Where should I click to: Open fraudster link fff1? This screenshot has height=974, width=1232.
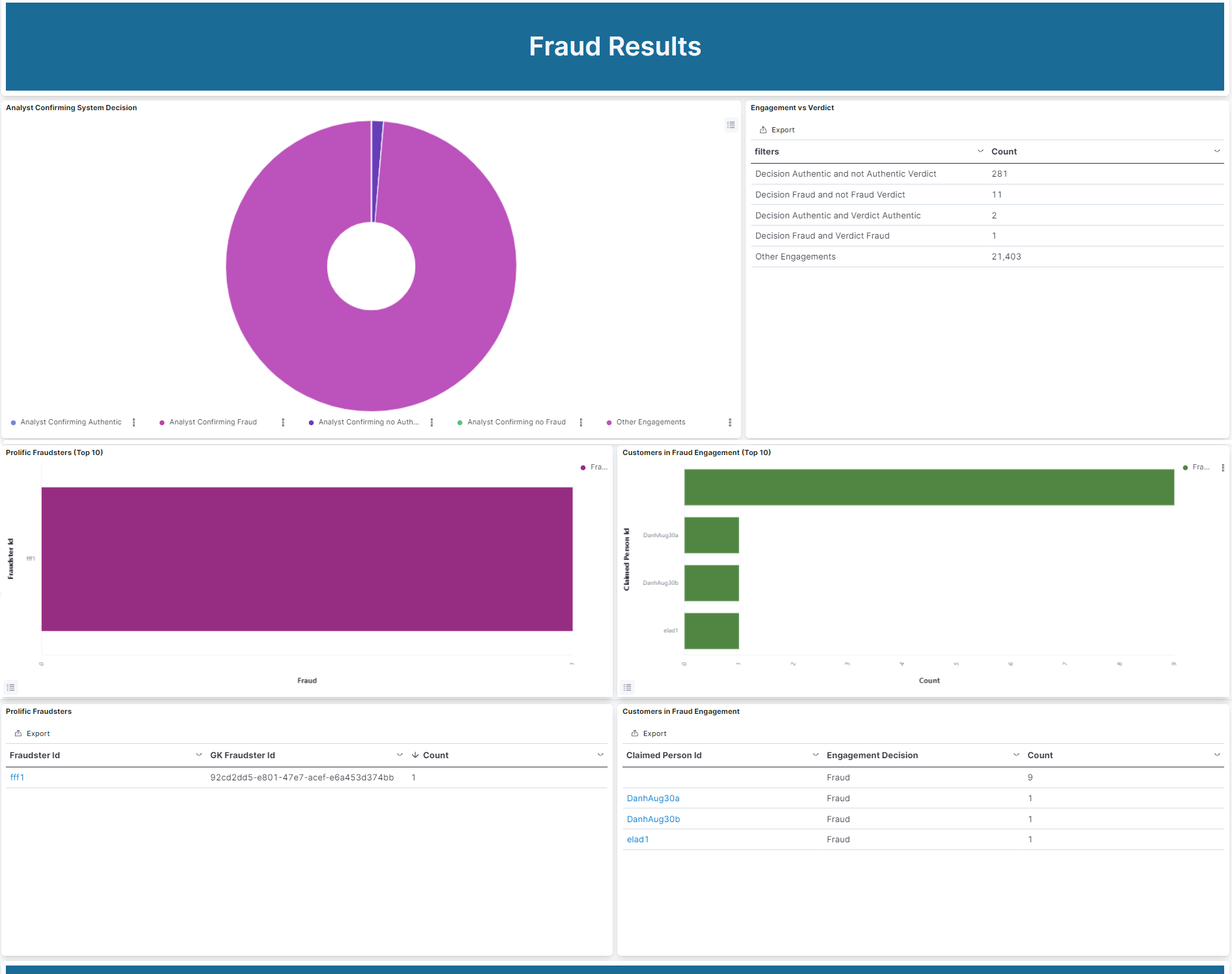pyautogui.click(x=17, y=777)
